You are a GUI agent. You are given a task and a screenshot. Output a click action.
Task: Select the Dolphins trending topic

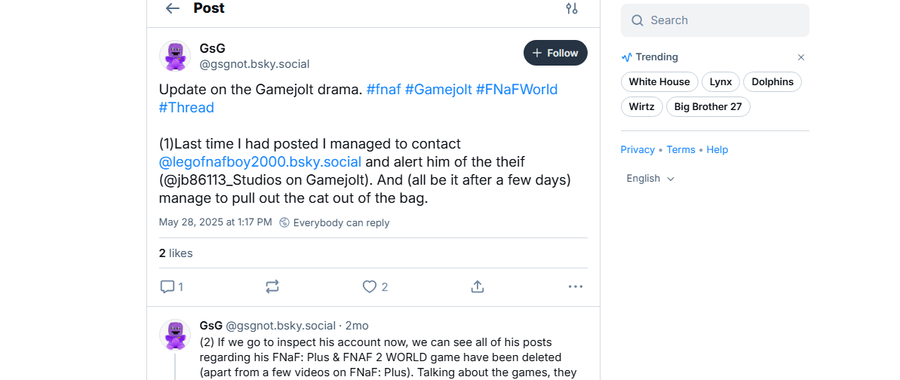click(x=772, y=82)
